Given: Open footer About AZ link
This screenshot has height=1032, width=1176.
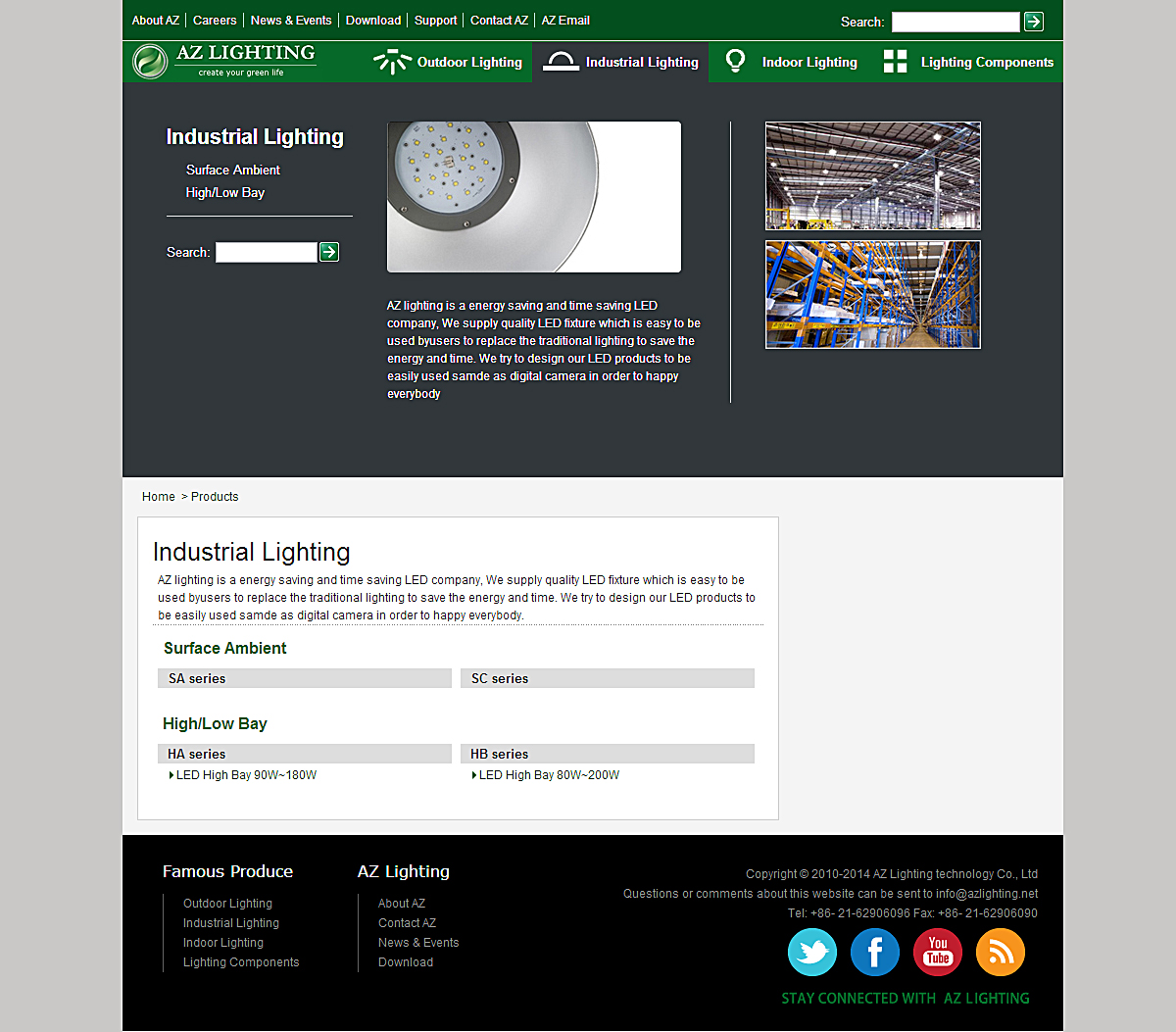Looking at the screenshot, I should (x=402, y=904).
